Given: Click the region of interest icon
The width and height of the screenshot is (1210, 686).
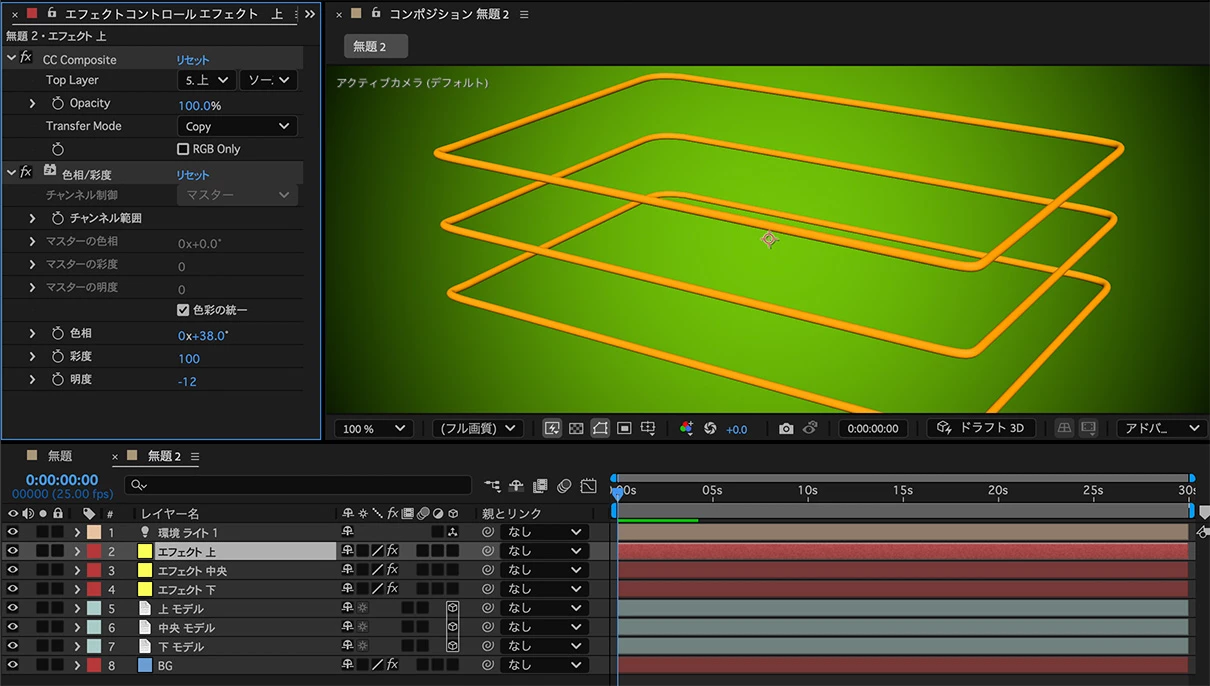Looking at the screenshot, I should [624, 428].
